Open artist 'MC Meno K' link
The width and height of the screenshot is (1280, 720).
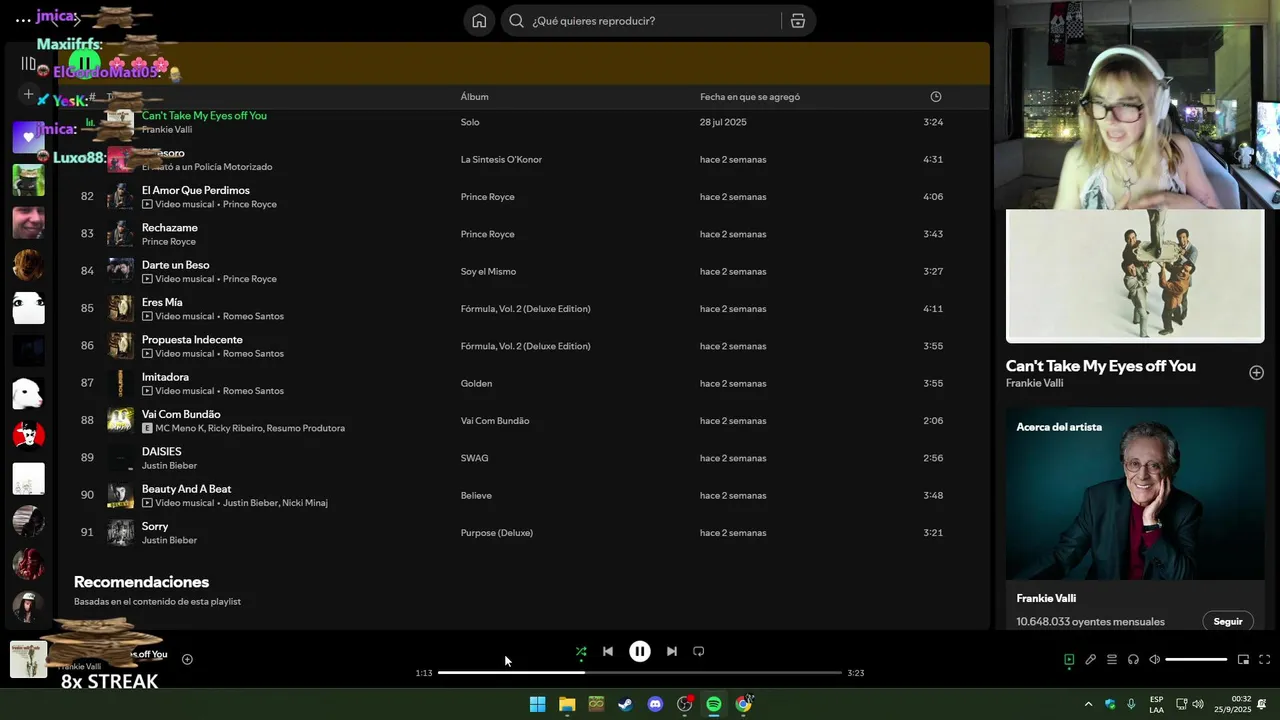pos(178,428)
